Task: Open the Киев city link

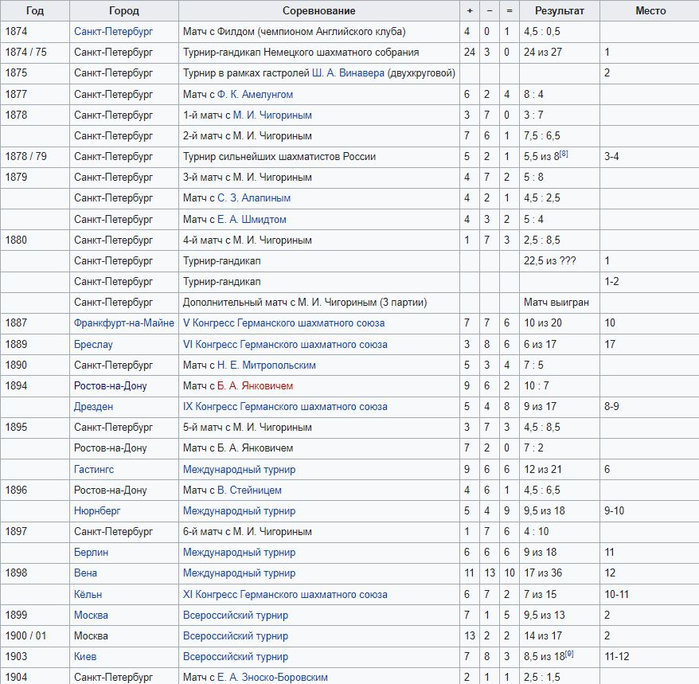Action: tap(85, 657)
